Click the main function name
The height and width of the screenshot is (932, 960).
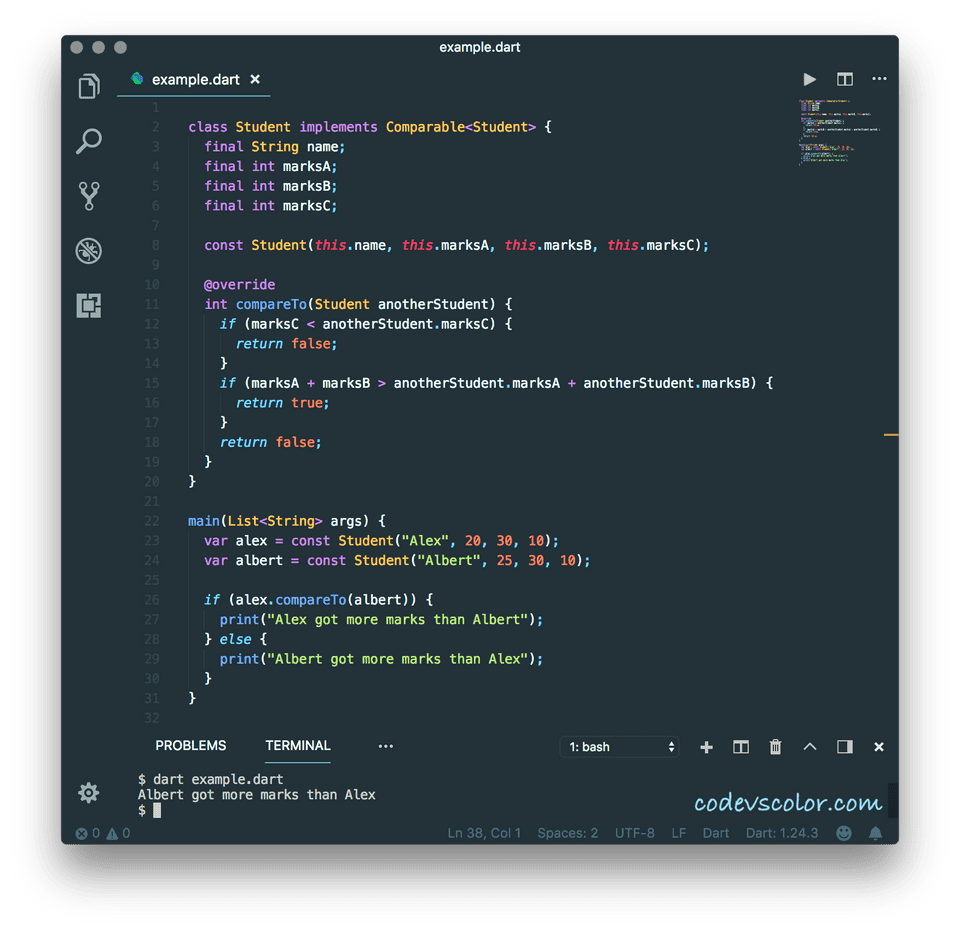click(x=203, y=520)
